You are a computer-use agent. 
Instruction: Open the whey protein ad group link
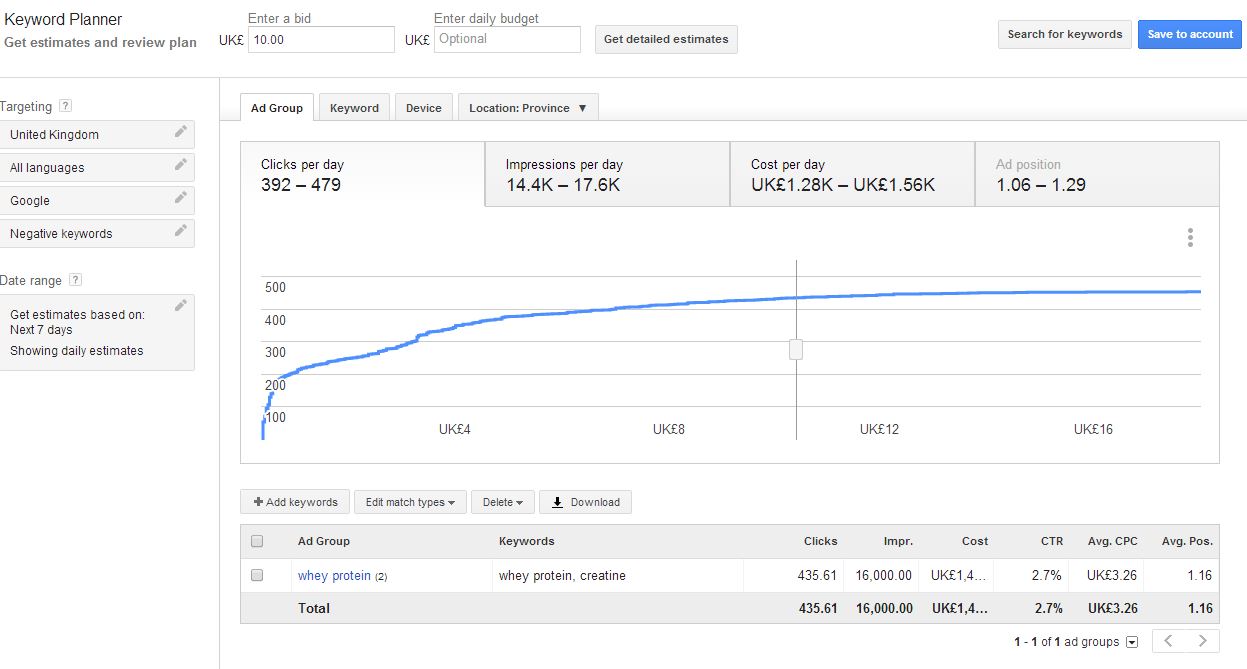[334, 576]
